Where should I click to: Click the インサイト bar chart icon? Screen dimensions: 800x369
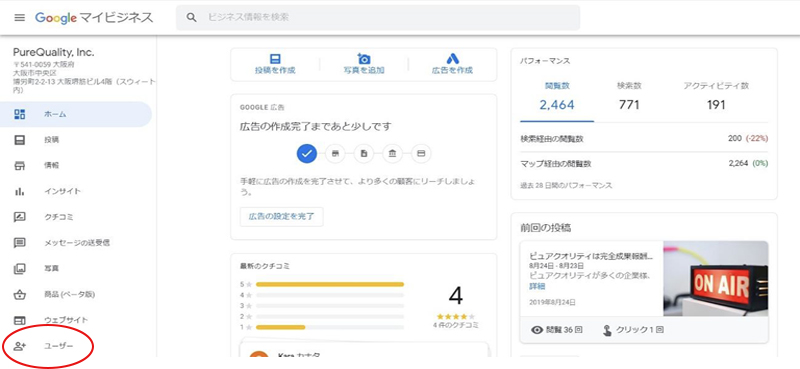click(19, 191)
